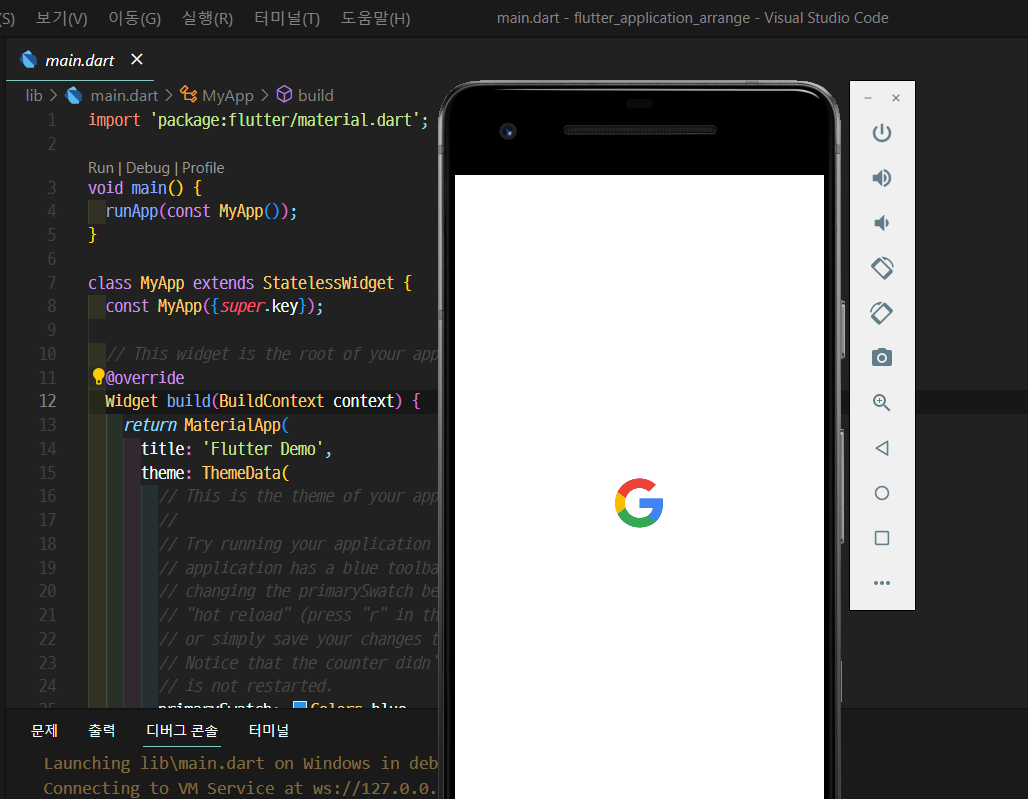Click the Profile code lens above main()
Viewport: 1028px width, 799px height.
[203, 168]
